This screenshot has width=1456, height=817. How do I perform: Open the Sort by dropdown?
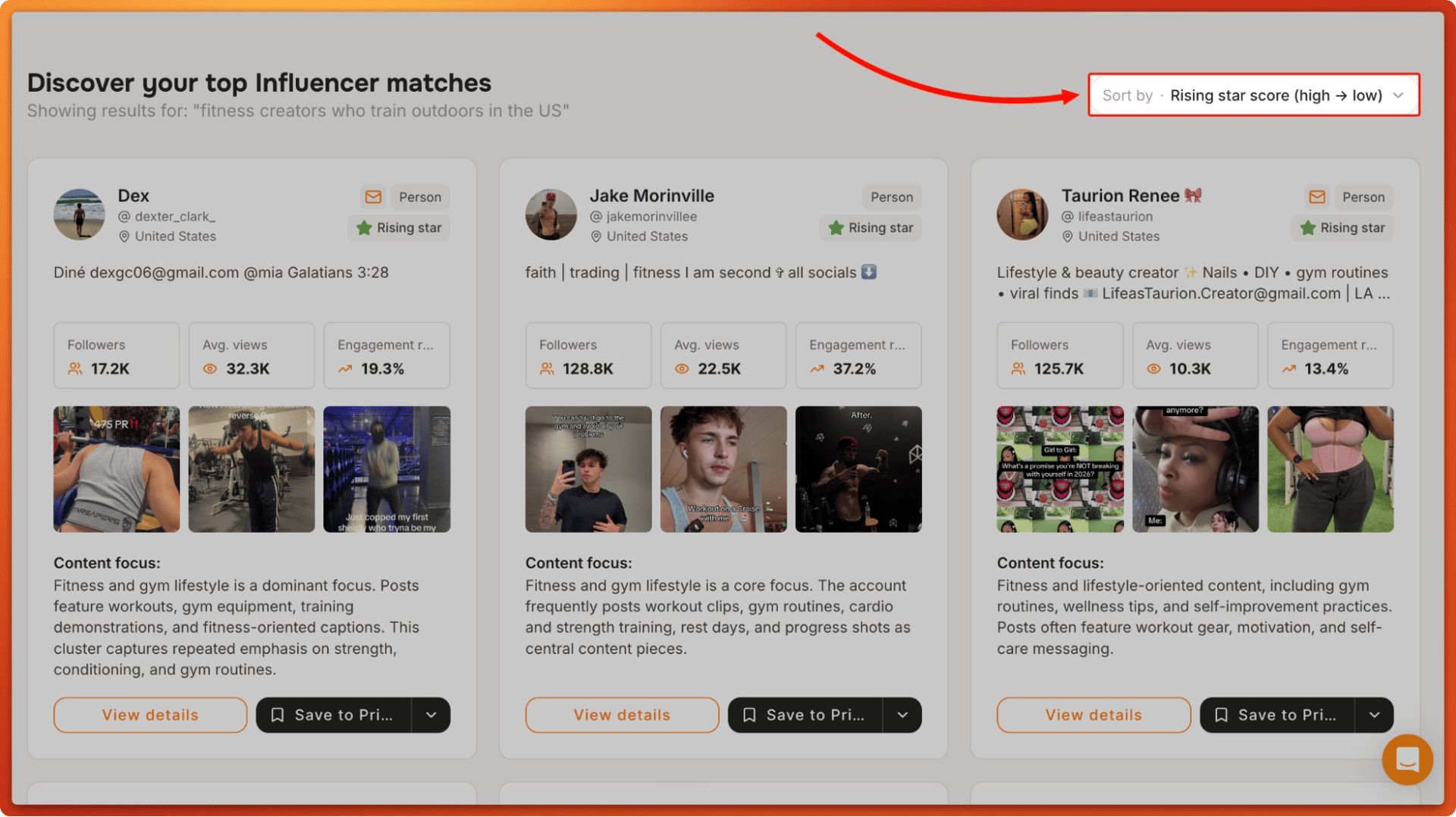click(x=1254, y=95)
